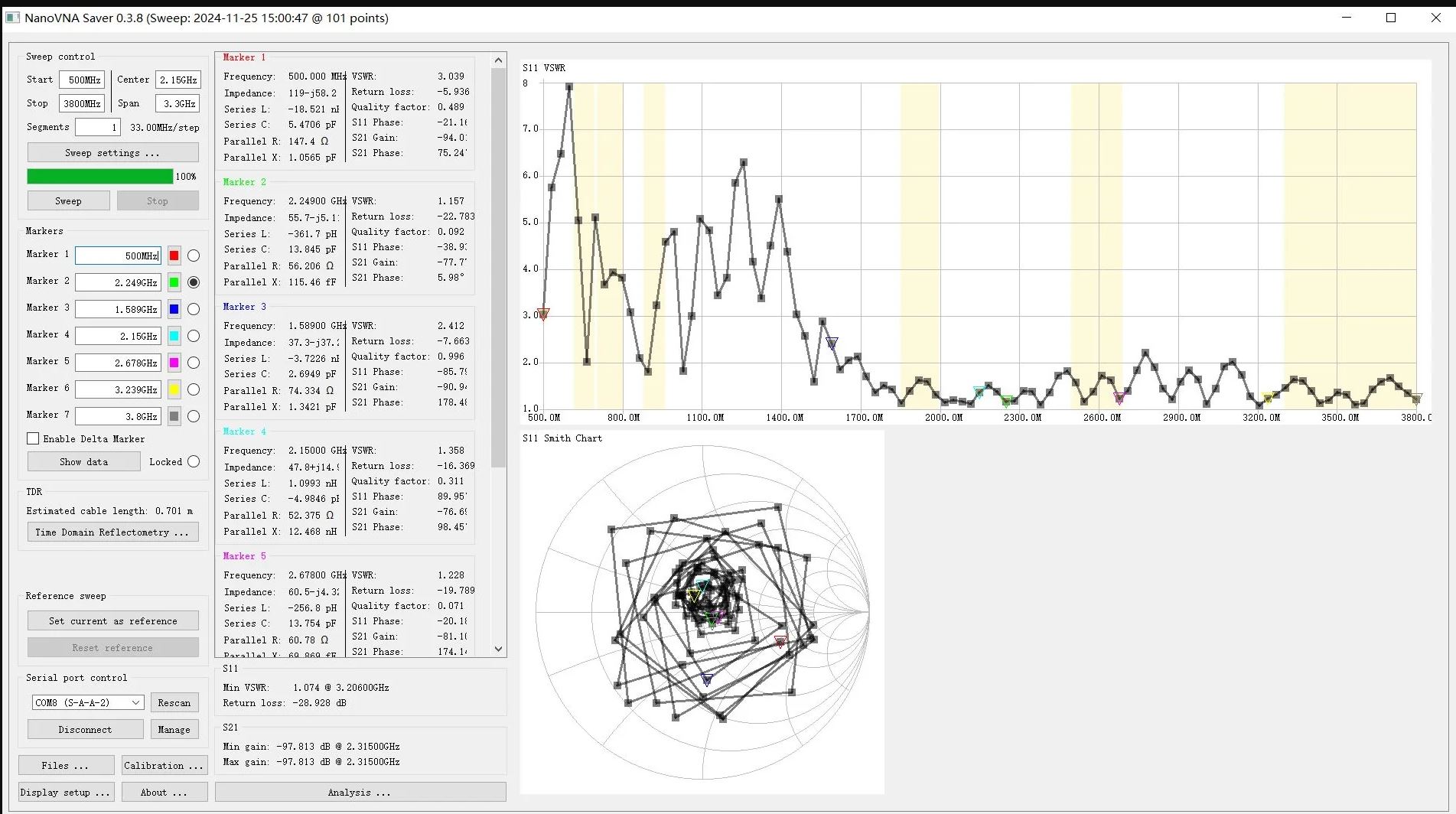Click the Span frequency input field
This screenshot has height=814, width=1456.
[x=178, y=103]
